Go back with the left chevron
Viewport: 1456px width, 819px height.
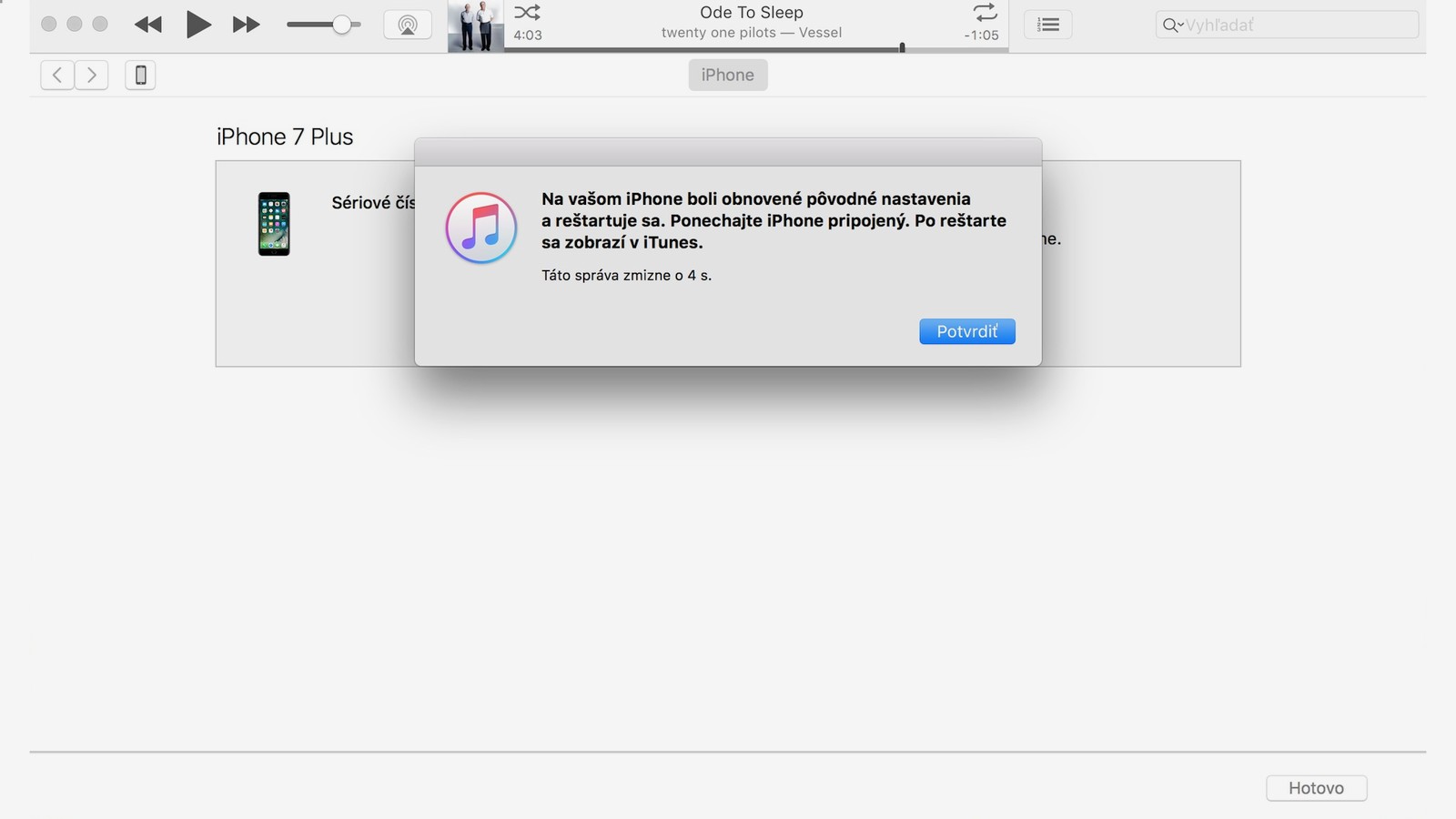click(57, 75)
